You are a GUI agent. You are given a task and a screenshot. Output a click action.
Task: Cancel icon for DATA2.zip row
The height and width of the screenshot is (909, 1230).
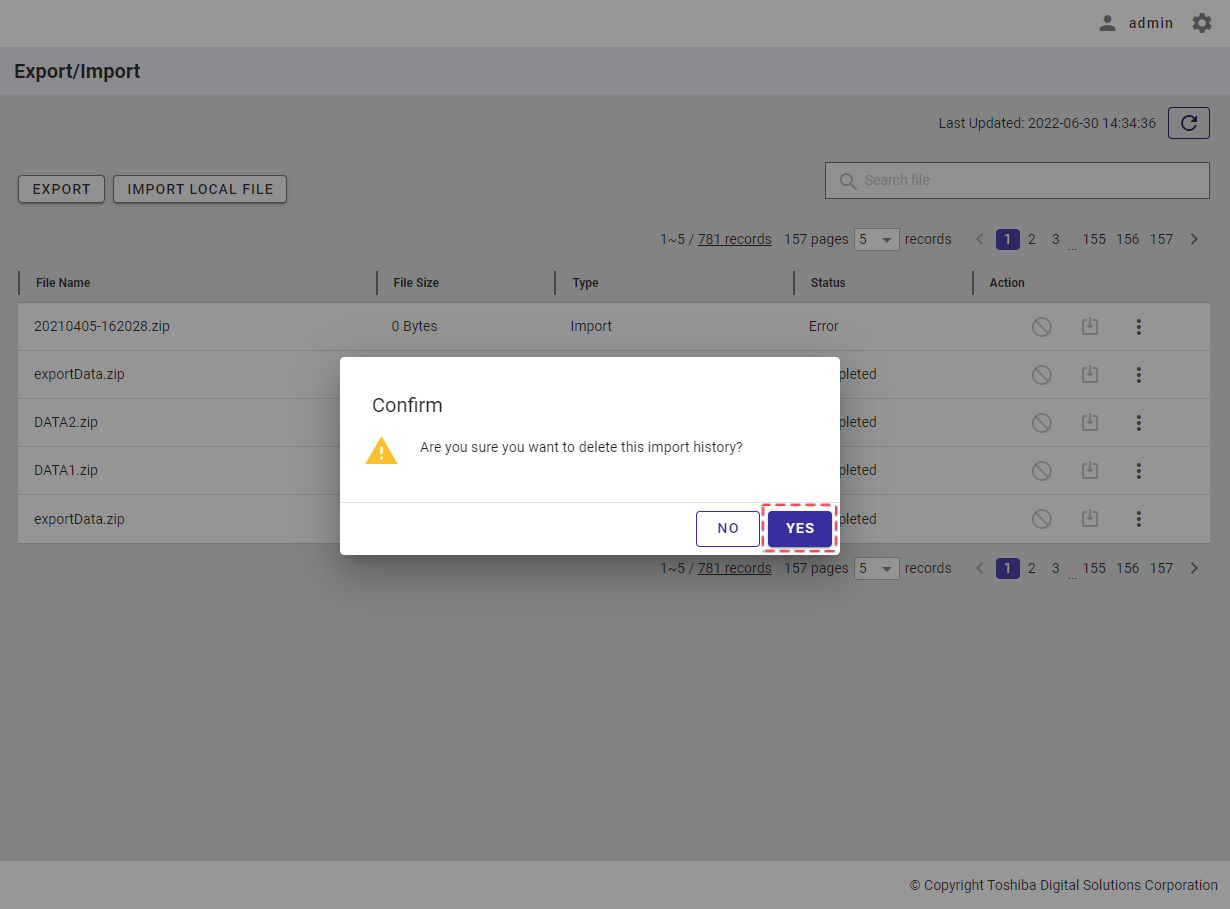1042,423
